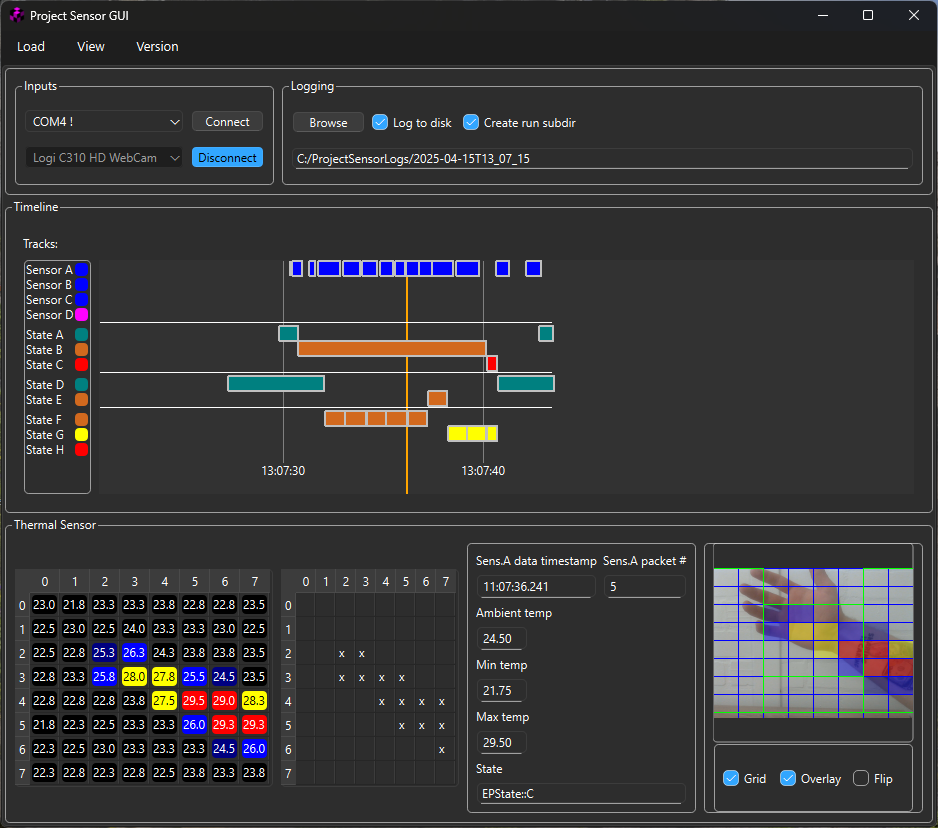Enable the Flip checkbox
938x828 pixels.
[x=860, y=778]
